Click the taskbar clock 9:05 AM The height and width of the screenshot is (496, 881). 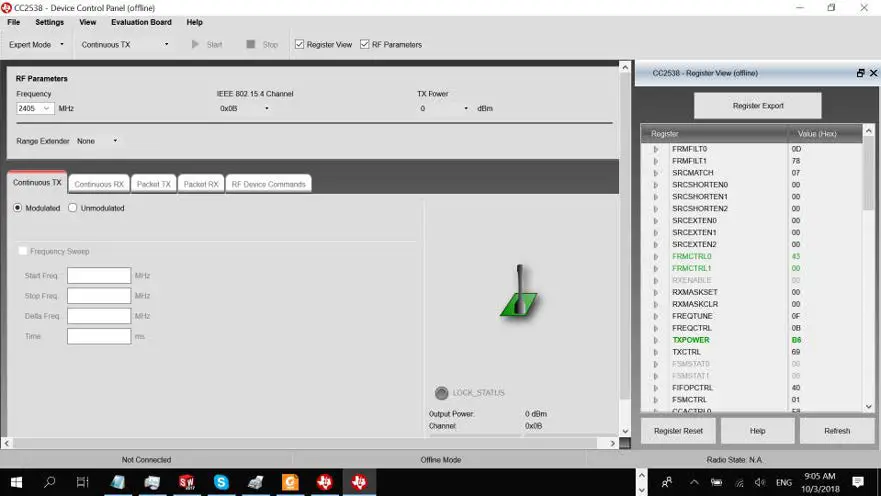pos(820,476)
